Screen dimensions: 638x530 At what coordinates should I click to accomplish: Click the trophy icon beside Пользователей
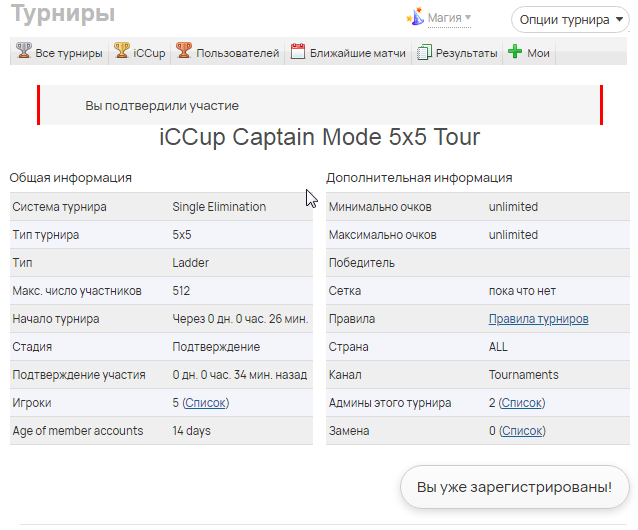184,52
